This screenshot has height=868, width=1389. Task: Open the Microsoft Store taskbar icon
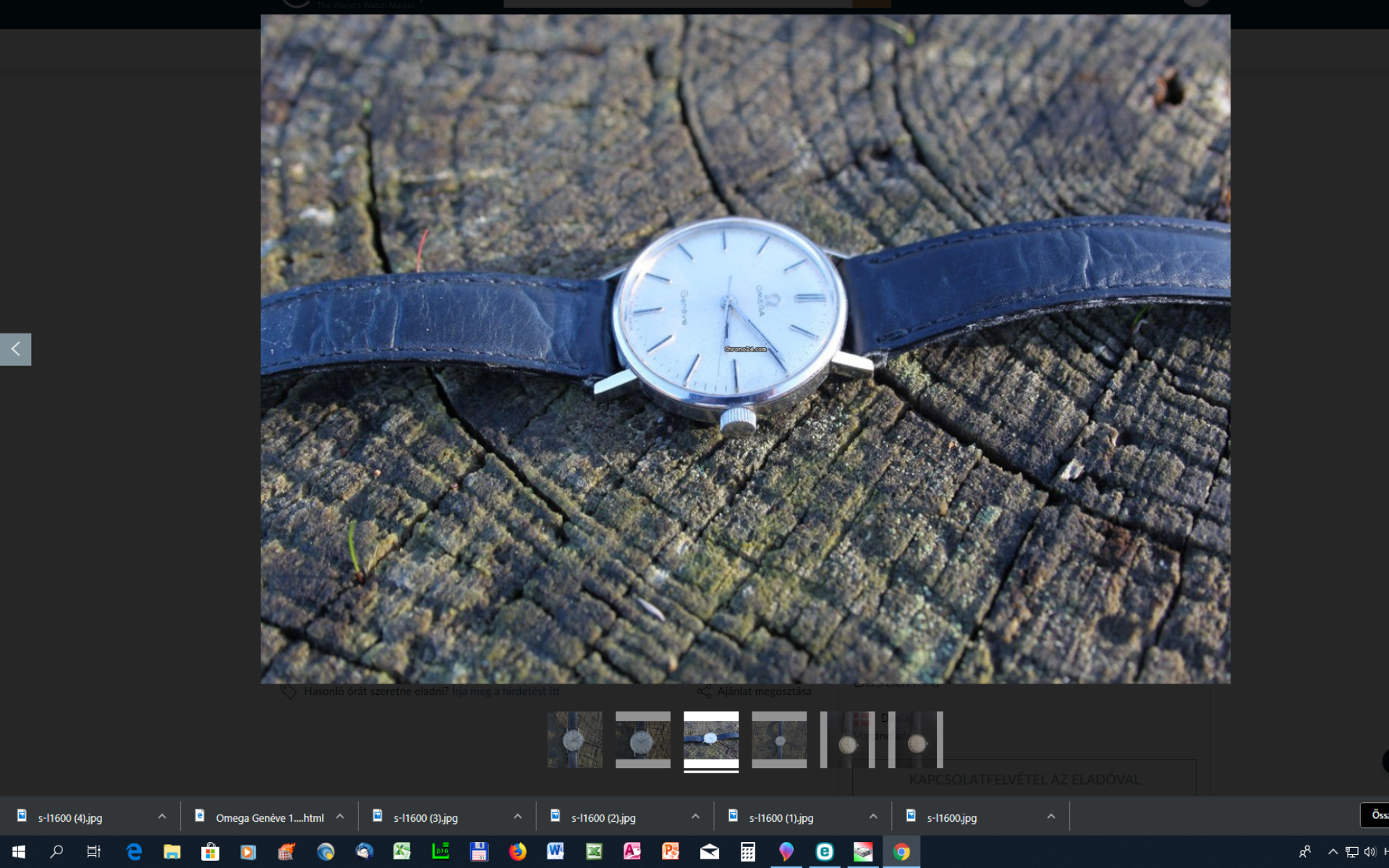[210, 851]
